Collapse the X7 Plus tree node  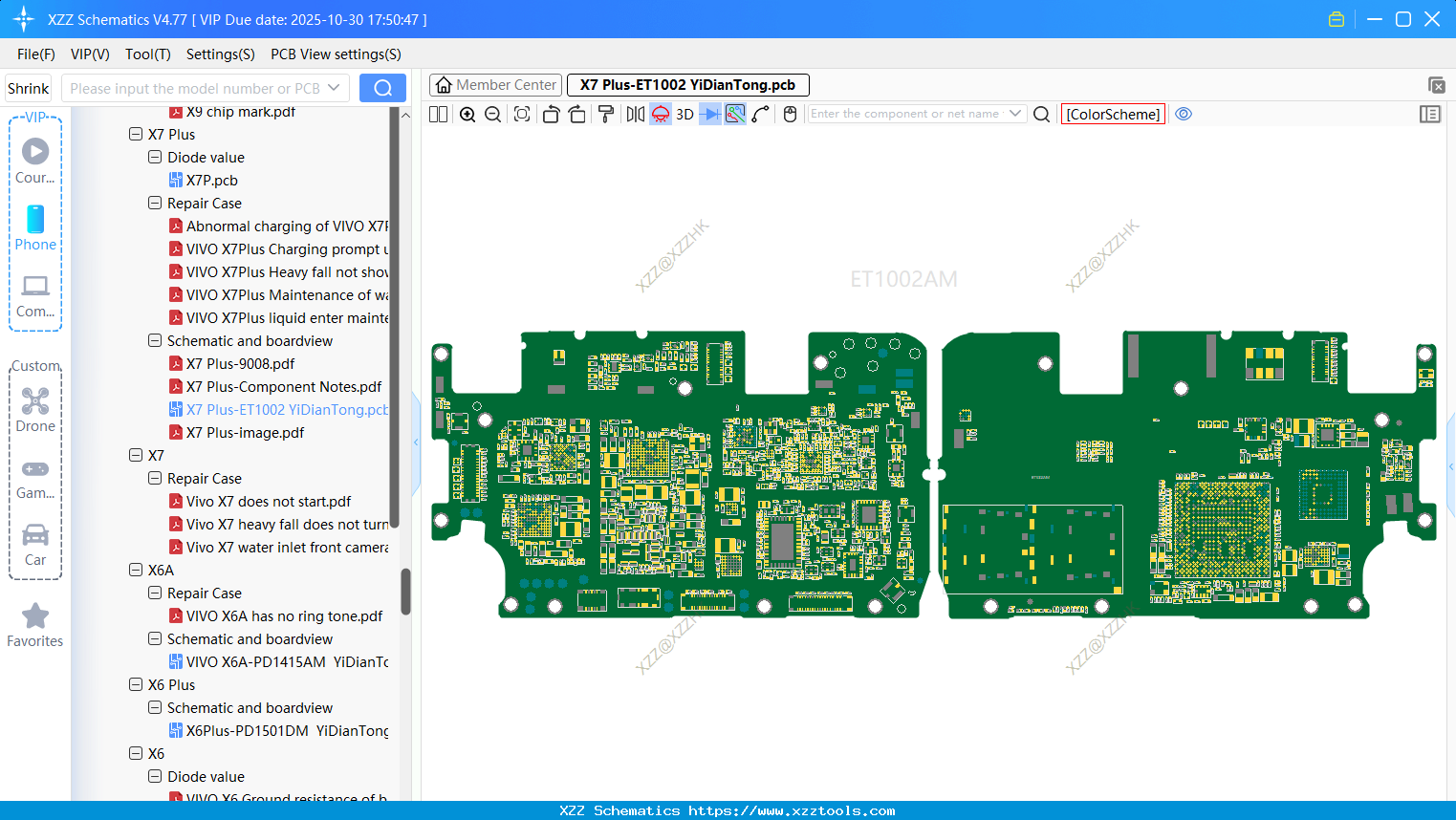pos(136,135)
